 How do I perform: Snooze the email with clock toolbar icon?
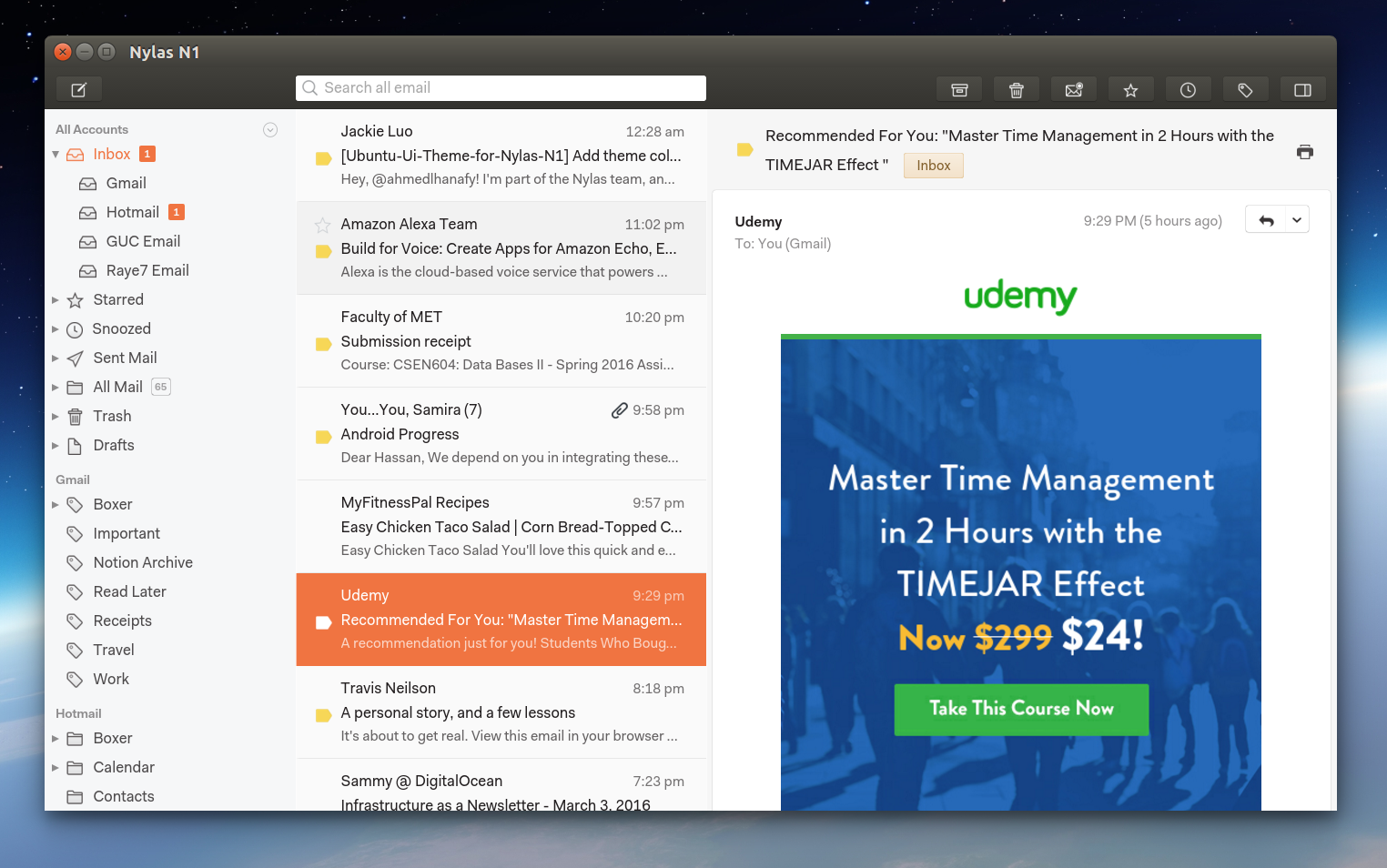click(x=1188, y=89)
